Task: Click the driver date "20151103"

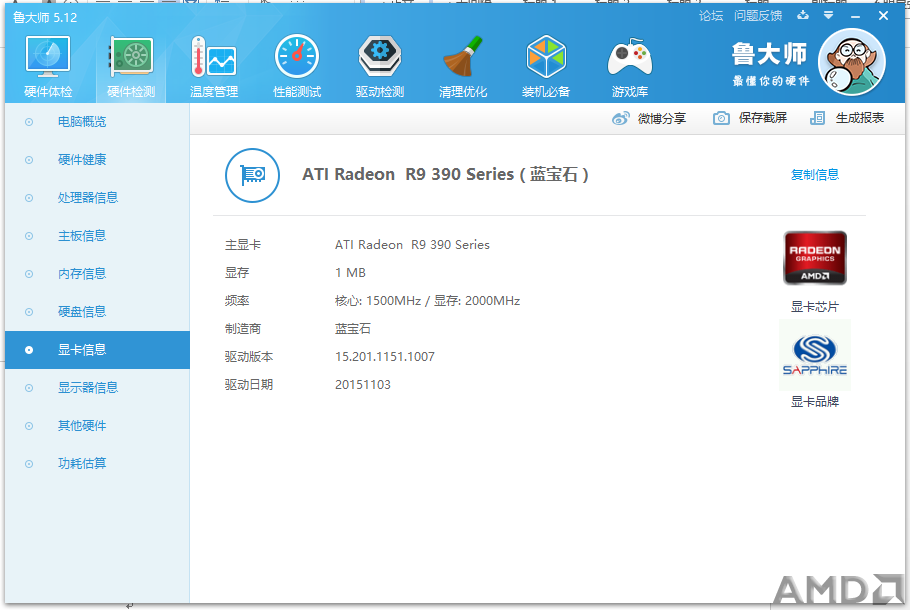Action: tap(363, 385)
